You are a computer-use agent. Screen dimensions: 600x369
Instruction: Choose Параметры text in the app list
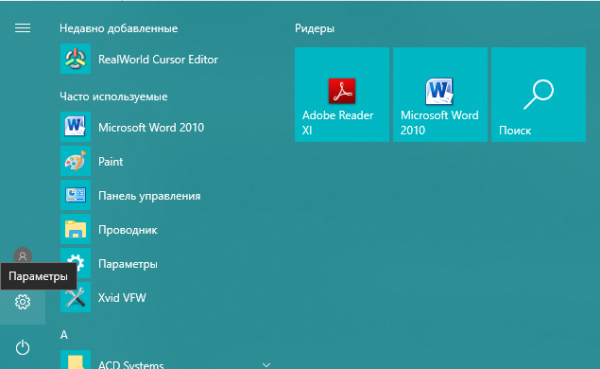(127, 264)
